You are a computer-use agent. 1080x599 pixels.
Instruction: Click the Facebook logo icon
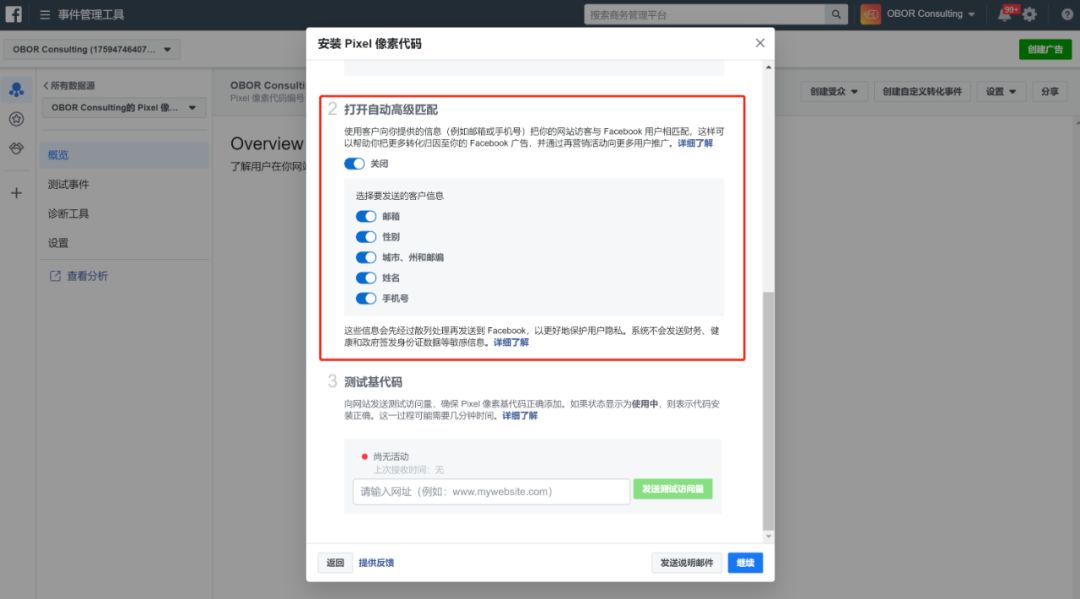point(14,14)
